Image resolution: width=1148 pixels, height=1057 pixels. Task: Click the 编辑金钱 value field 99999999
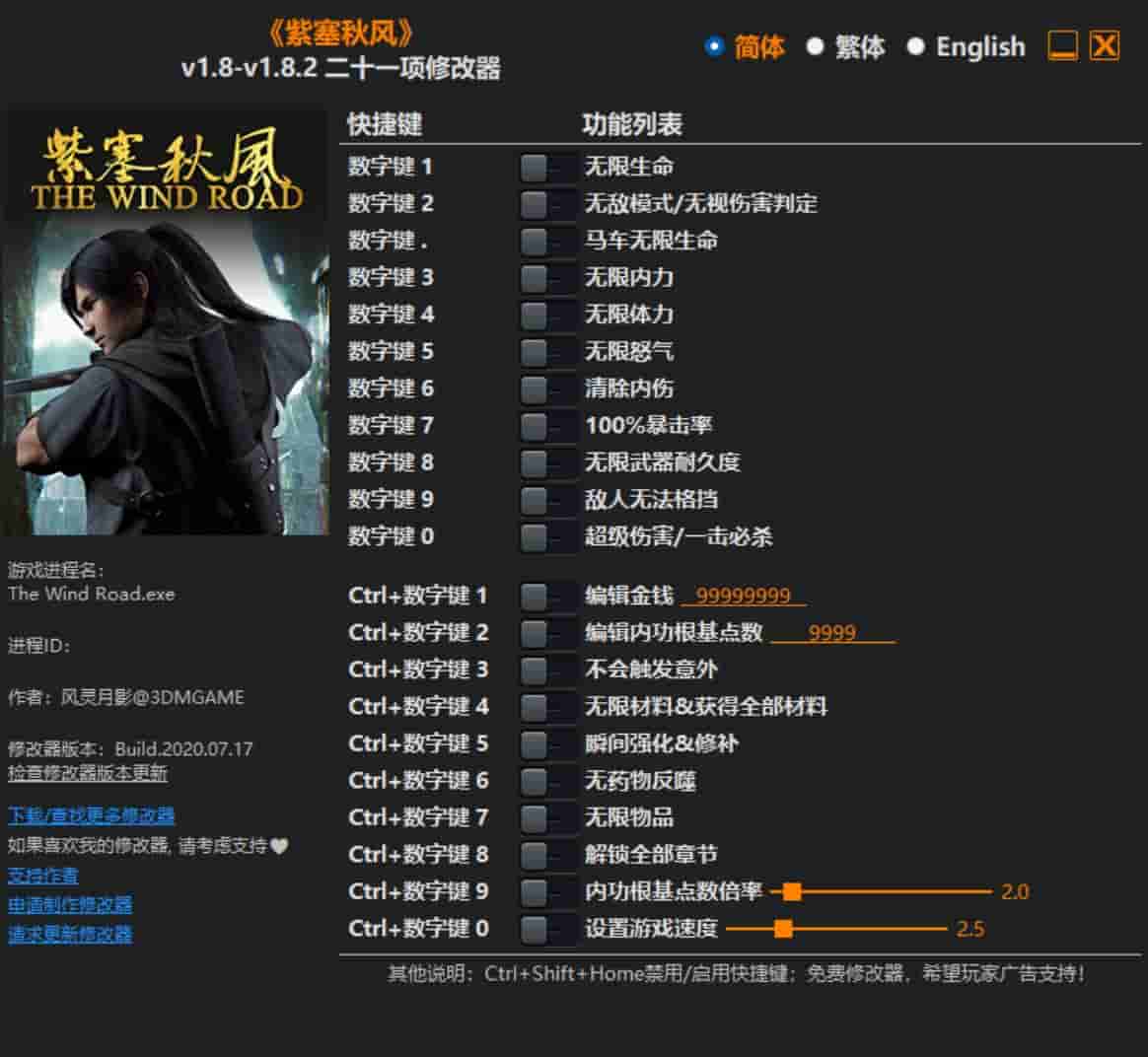[743, 596]
